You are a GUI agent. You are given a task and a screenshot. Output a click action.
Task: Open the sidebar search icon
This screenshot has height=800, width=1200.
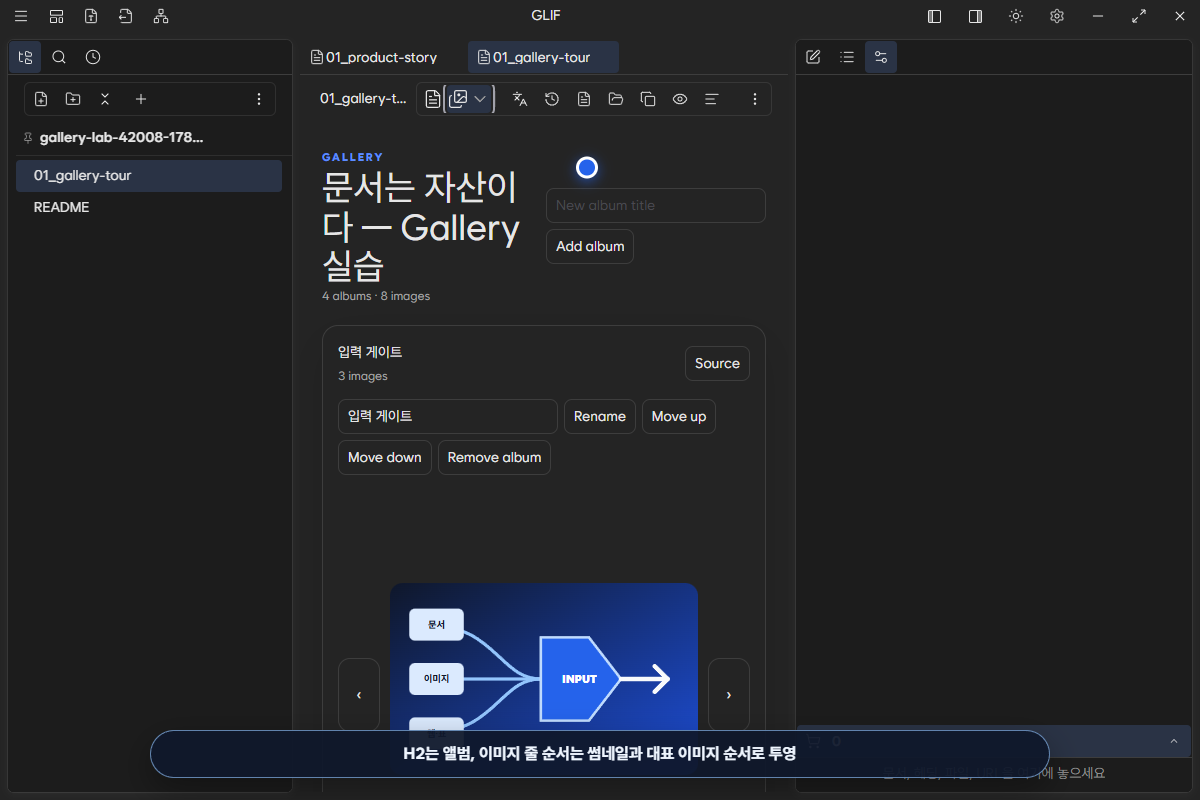pyautogui.click(x=59, y=57)
